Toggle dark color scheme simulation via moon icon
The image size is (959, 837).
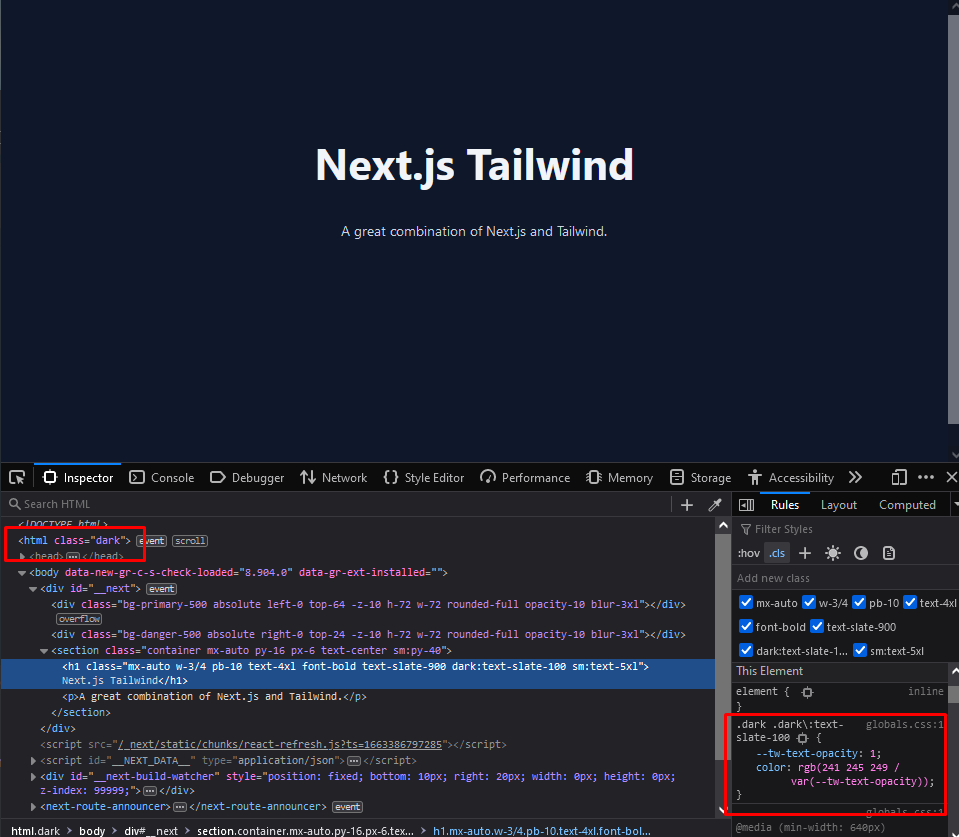(861, 552)
